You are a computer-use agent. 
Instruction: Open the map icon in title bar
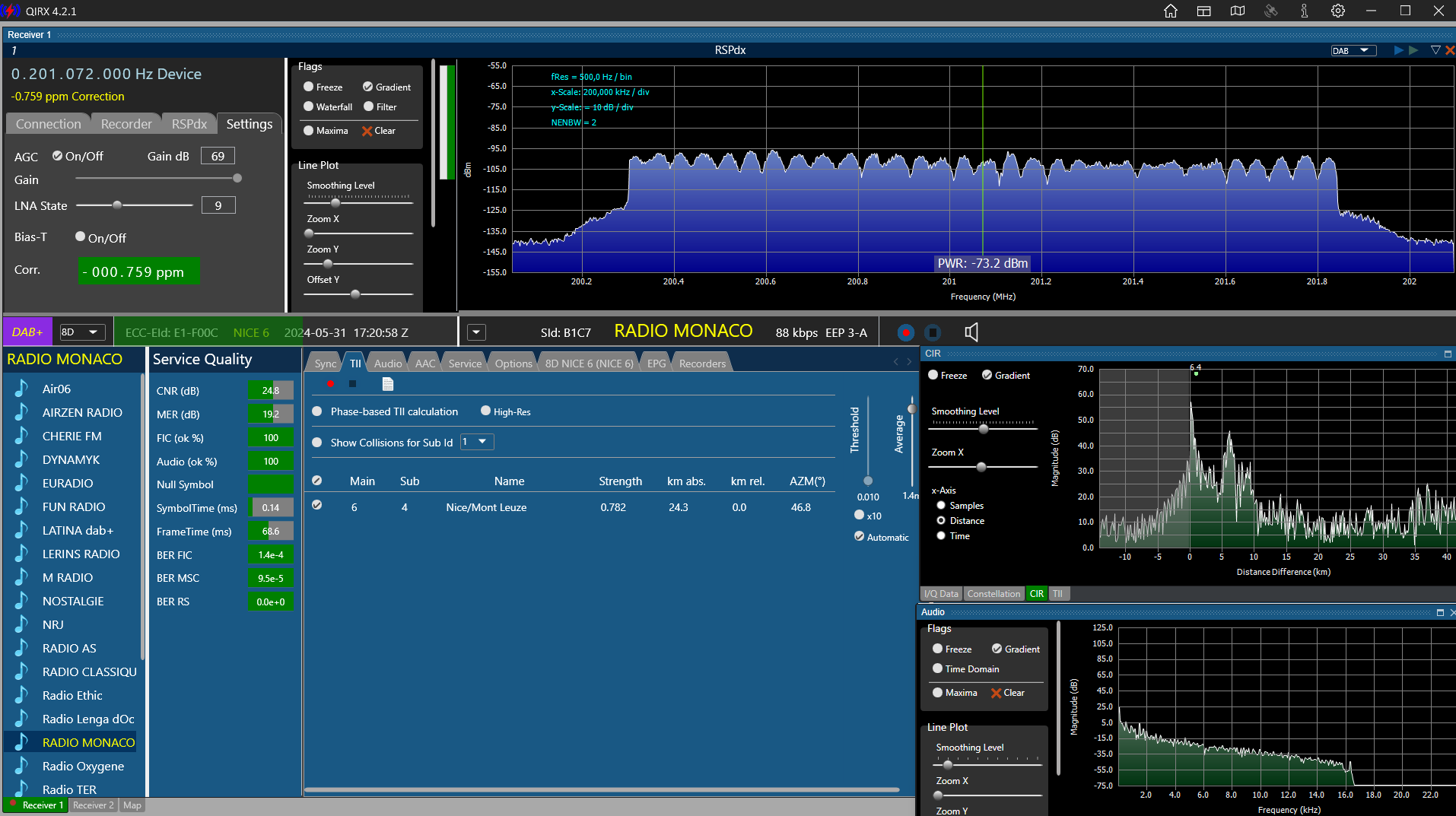coord(1238,11)
